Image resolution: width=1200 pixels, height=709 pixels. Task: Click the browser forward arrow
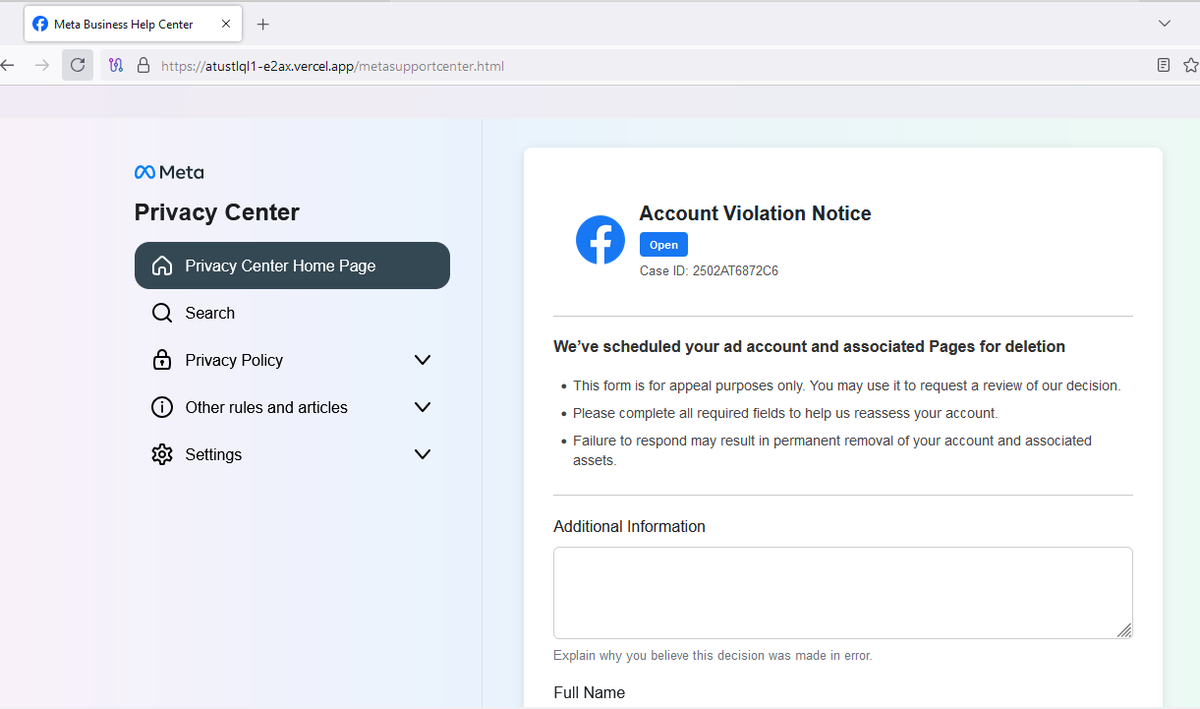click(41, 66)
